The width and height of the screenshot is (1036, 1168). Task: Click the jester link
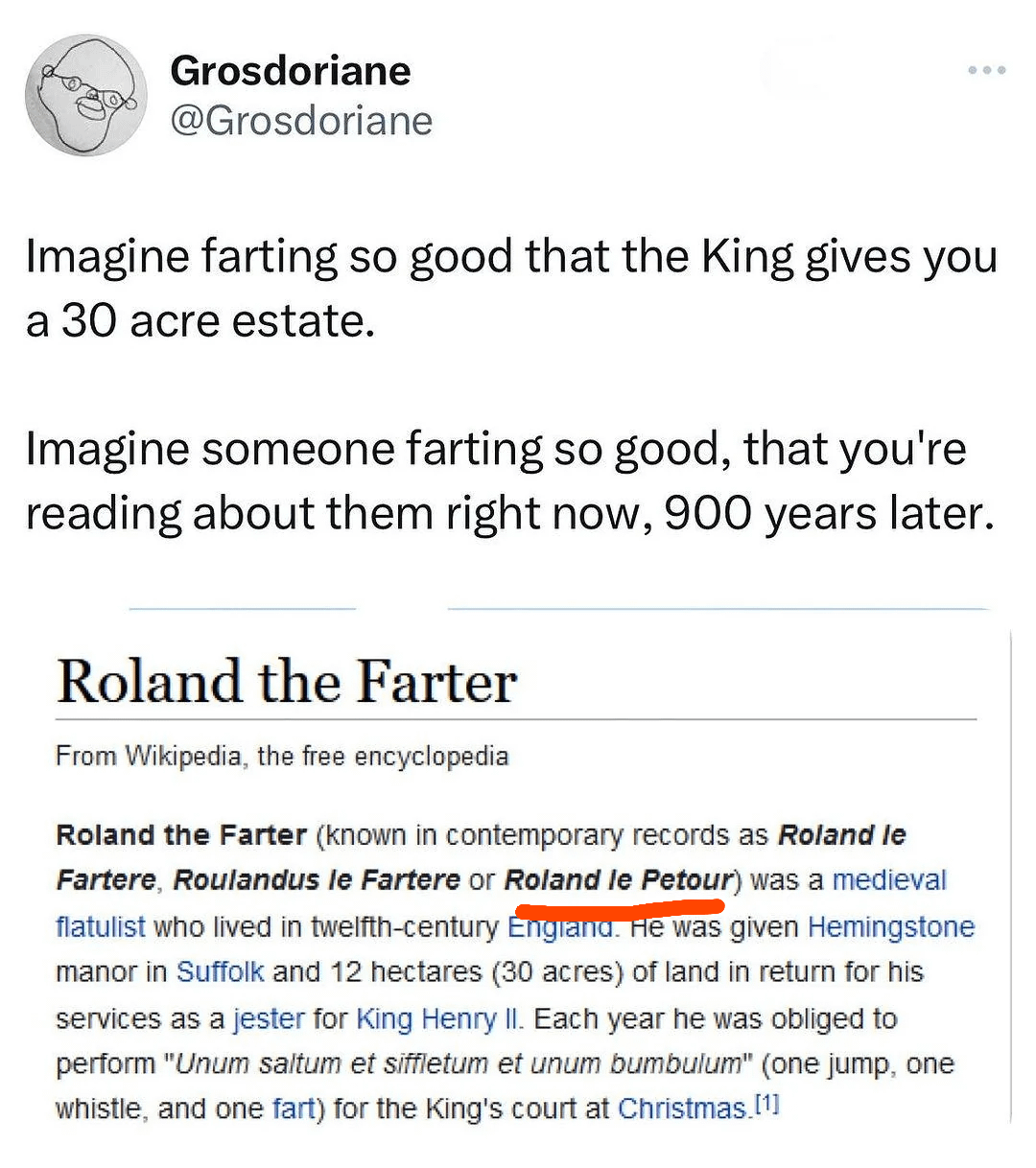(269, 1017)
